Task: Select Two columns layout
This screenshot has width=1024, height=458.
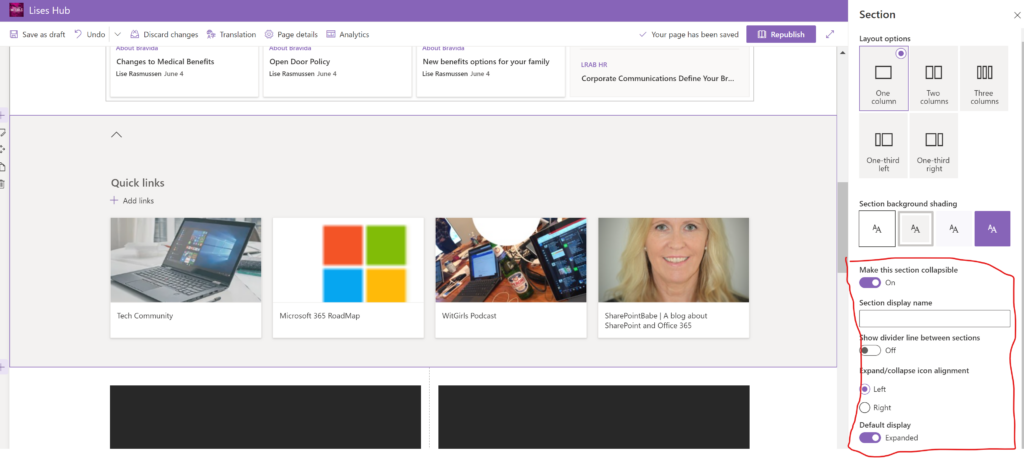Action: 933,78
